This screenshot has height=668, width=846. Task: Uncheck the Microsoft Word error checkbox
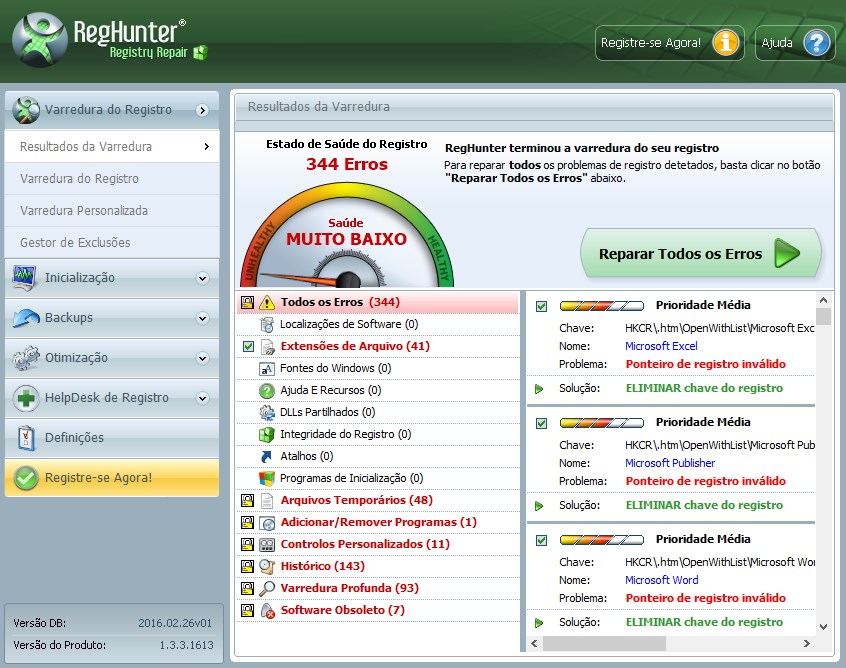click(x=542, y=541)
